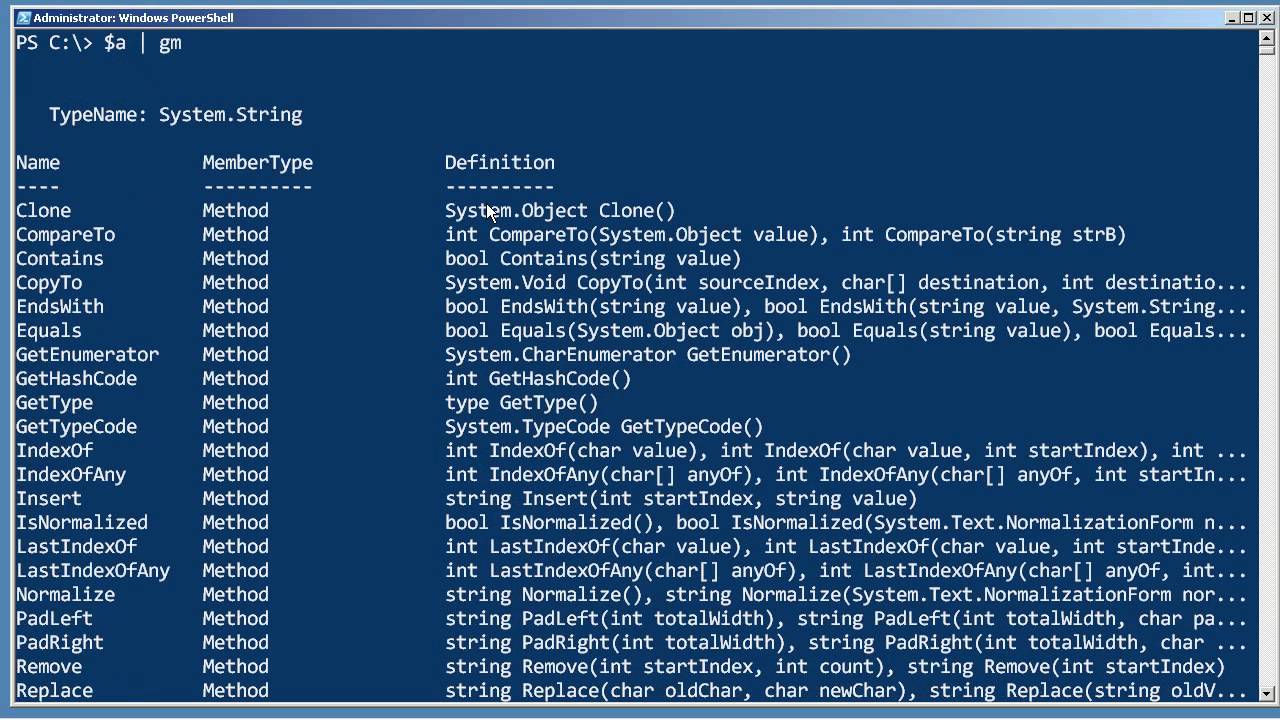Minimize the Windows PowerShell window
Screen dimensions: 1280x720
(1233, 18)
